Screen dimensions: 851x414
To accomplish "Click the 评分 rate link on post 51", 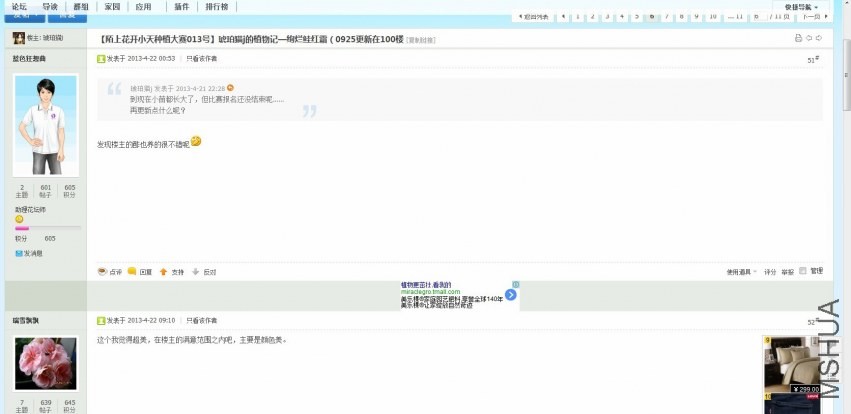I will [770, 272].
